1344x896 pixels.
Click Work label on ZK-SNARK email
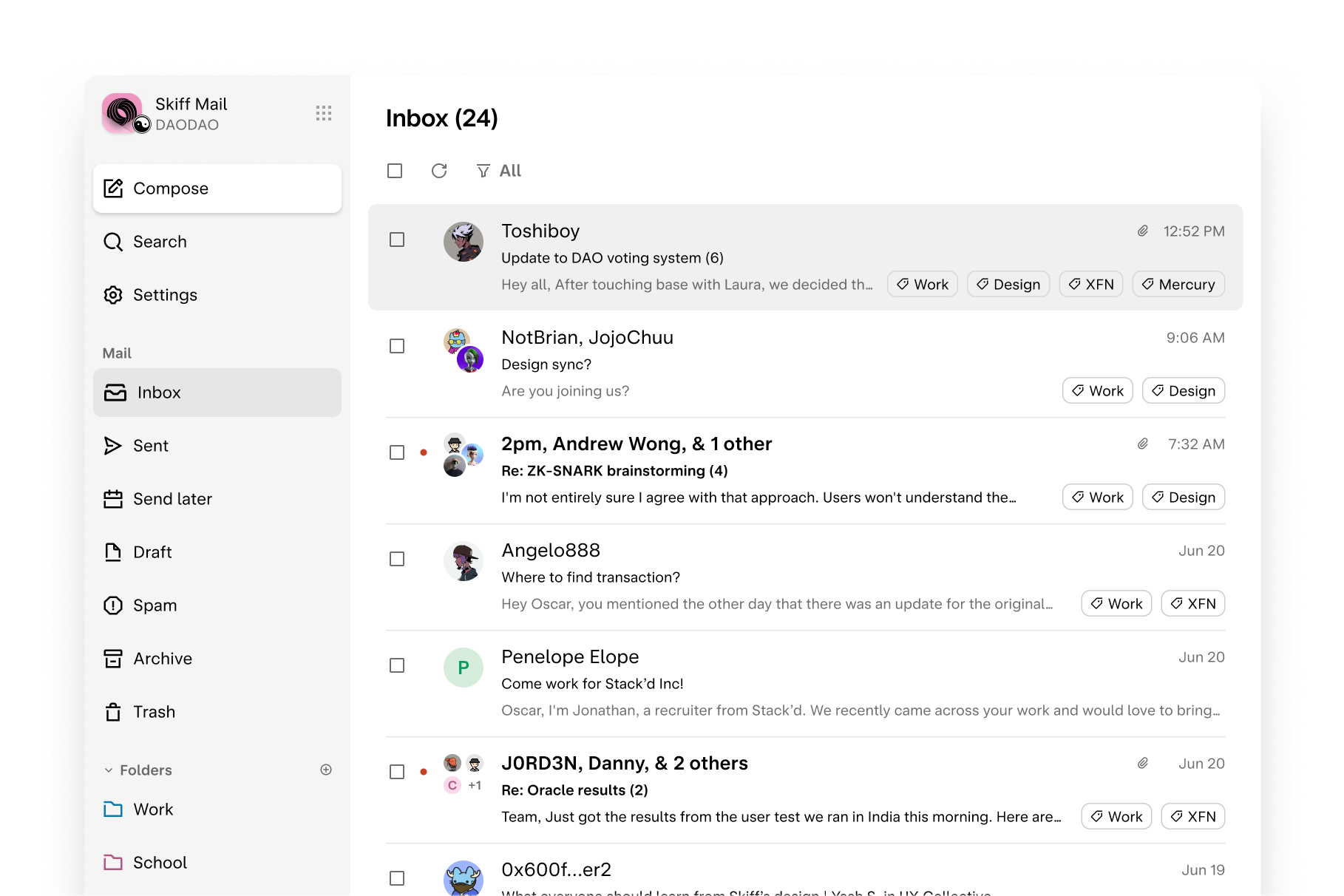(x=1098, y=498)
